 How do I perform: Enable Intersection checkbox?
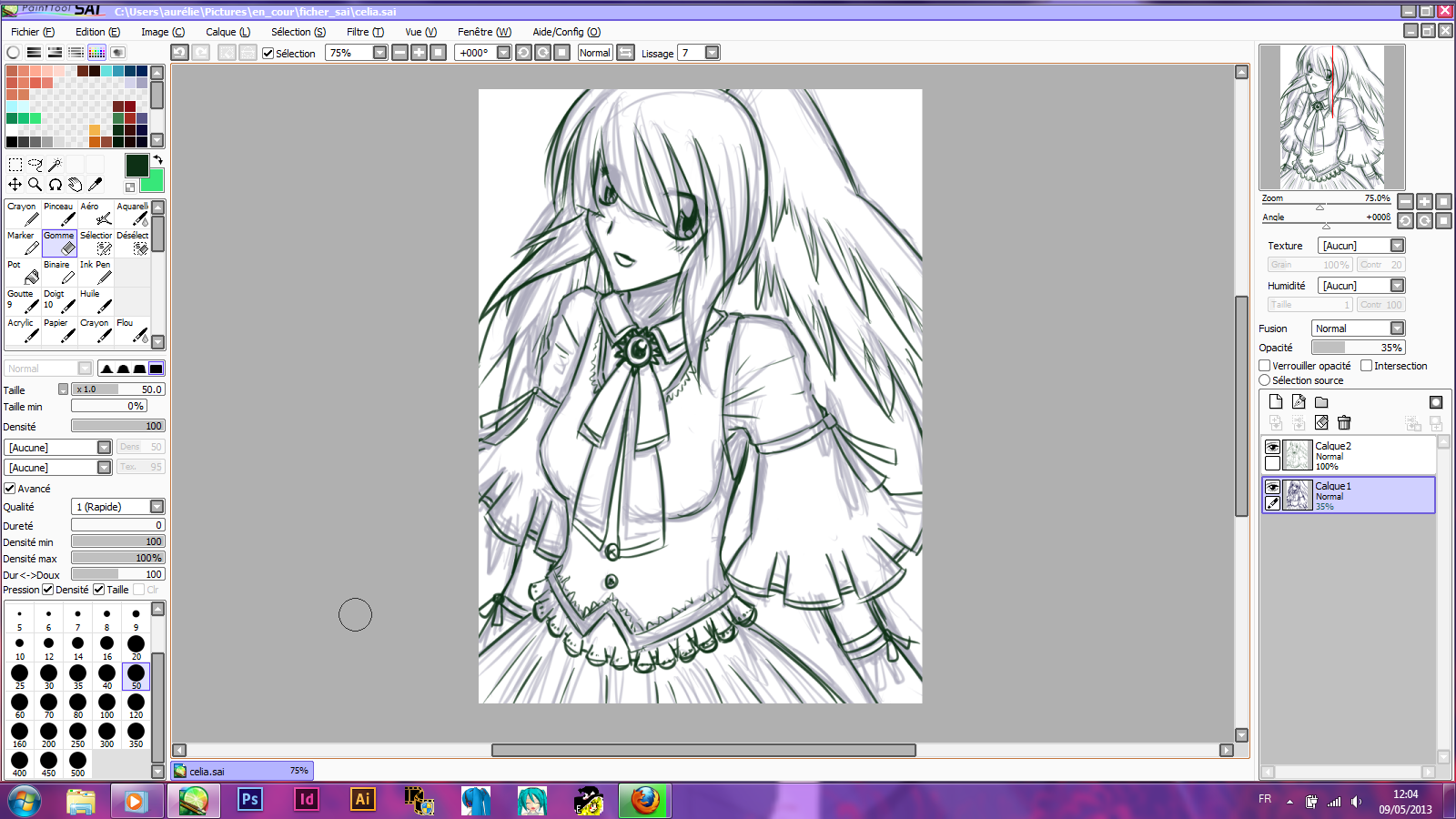[1367, 366]
